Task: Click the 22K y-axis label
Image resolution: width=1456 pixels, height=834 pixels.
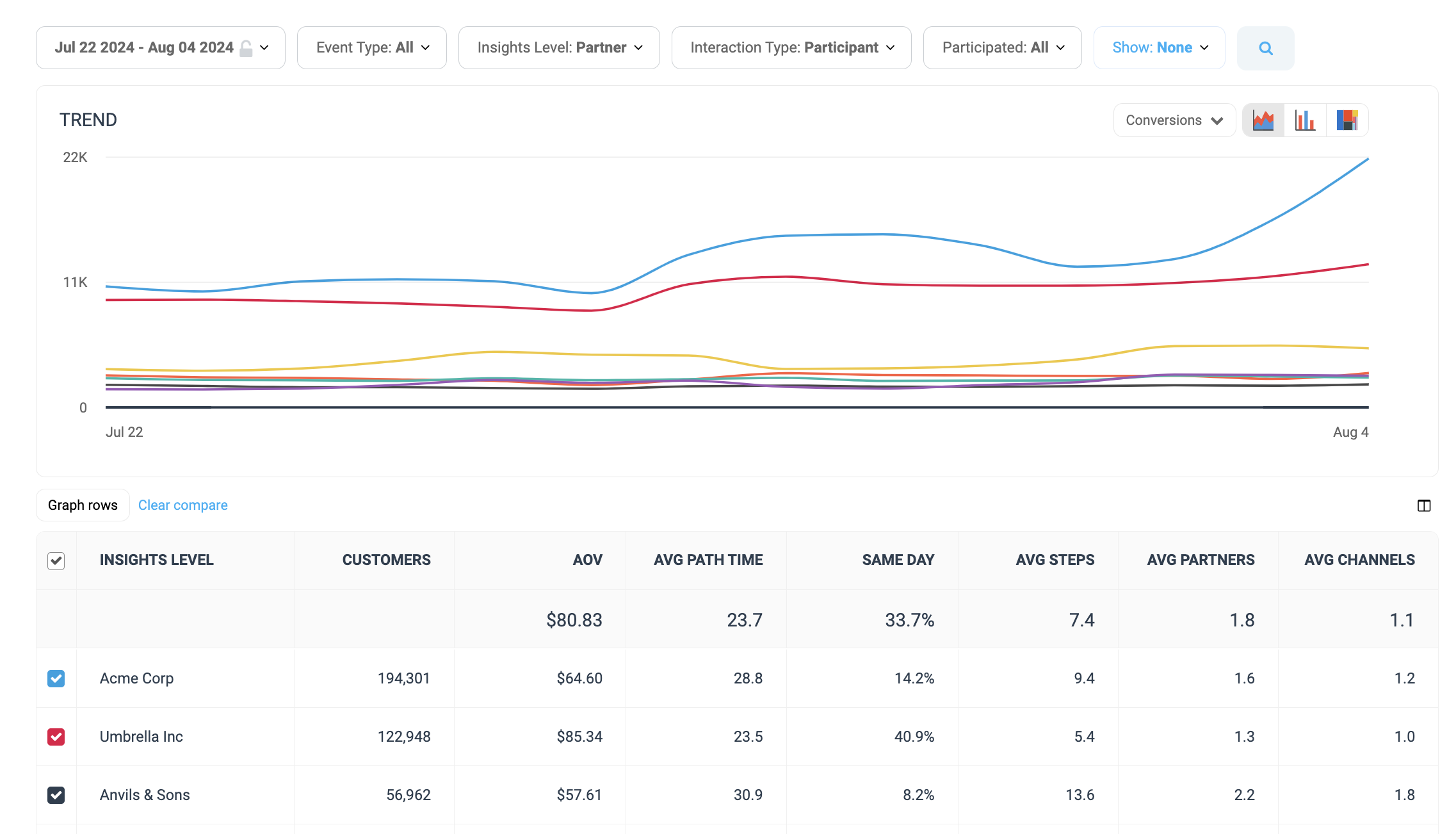Action: pyautogui.click(x=75, y=158)
